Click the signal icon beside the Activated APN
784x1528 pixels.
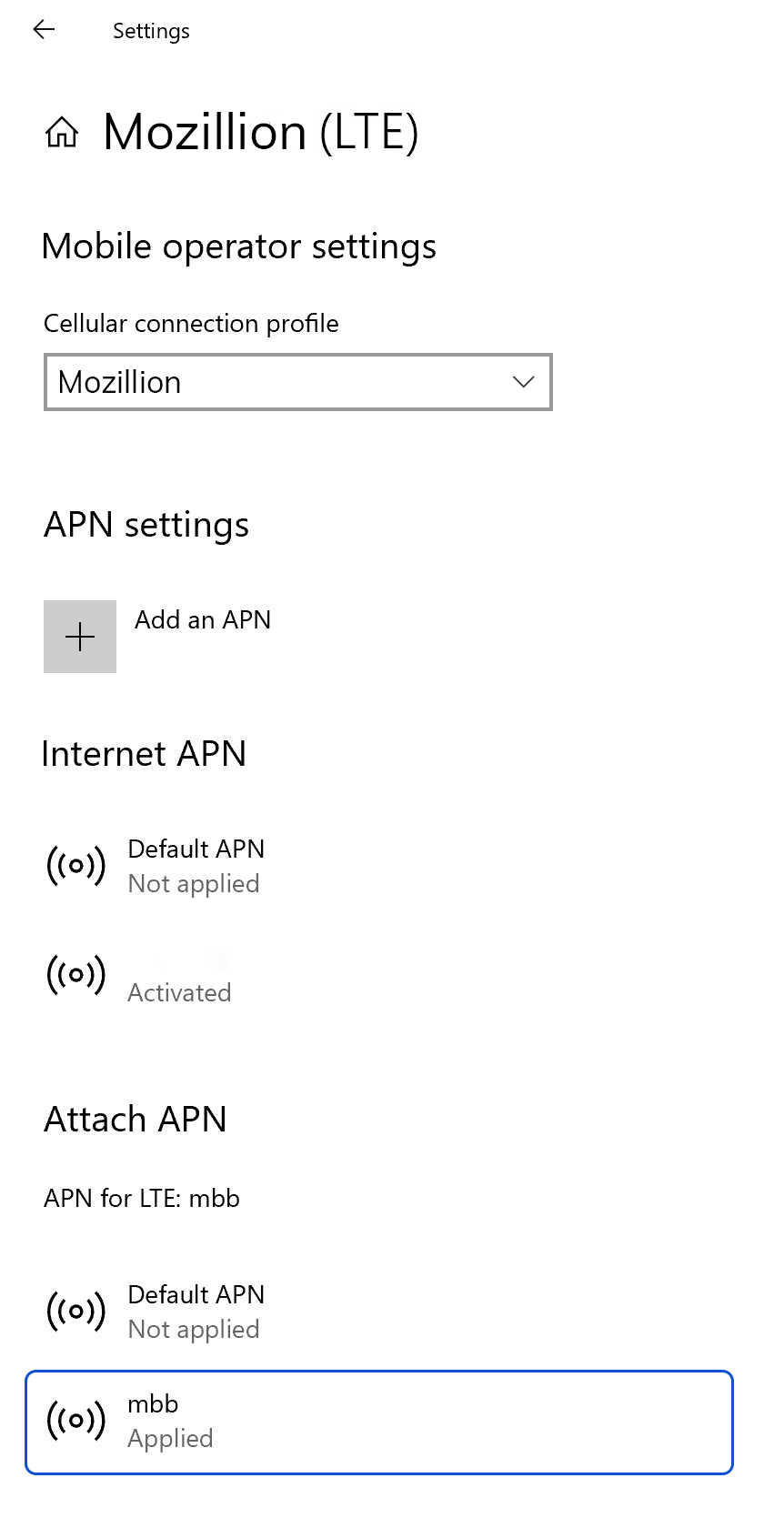[x=76, y=975]
